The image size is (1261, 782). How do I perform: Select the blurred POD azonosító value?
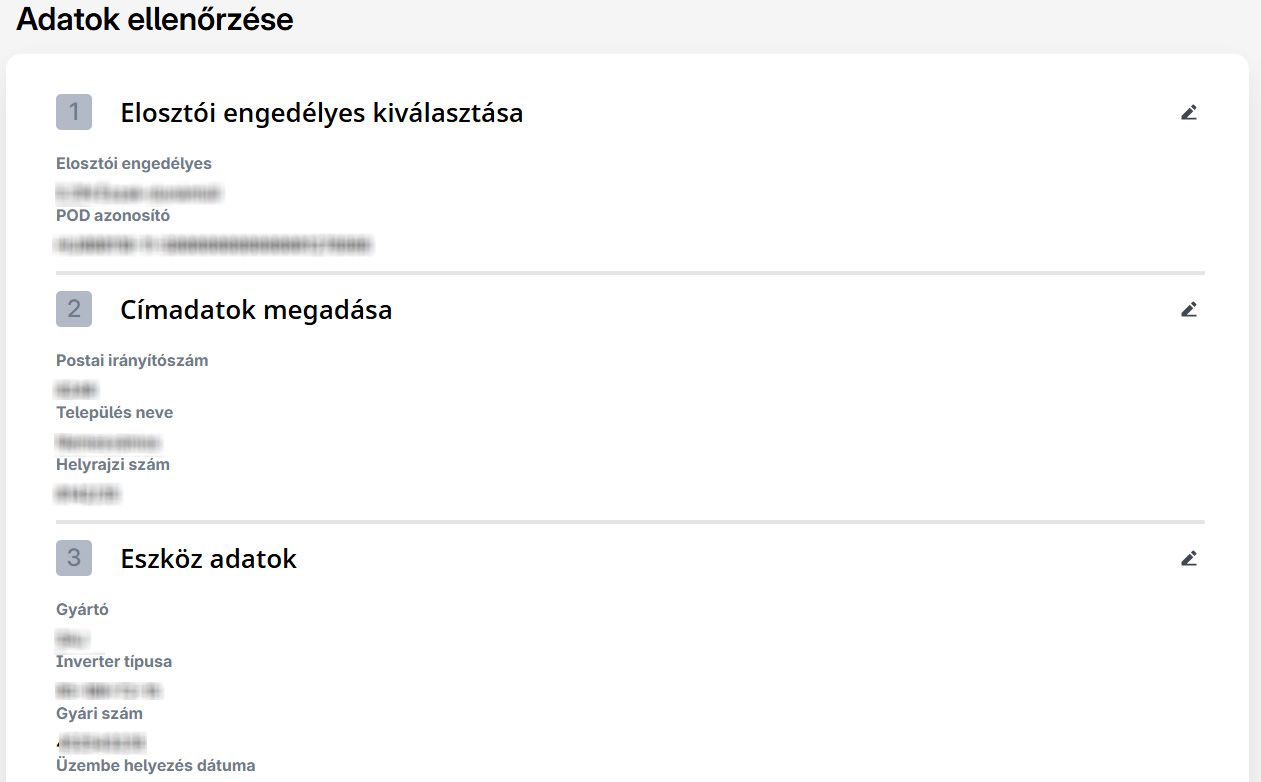tap(214, 244)
